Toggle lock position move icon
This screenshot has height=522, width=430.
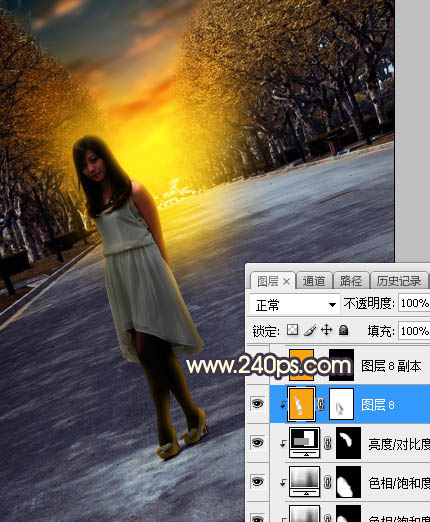[326, 330]
